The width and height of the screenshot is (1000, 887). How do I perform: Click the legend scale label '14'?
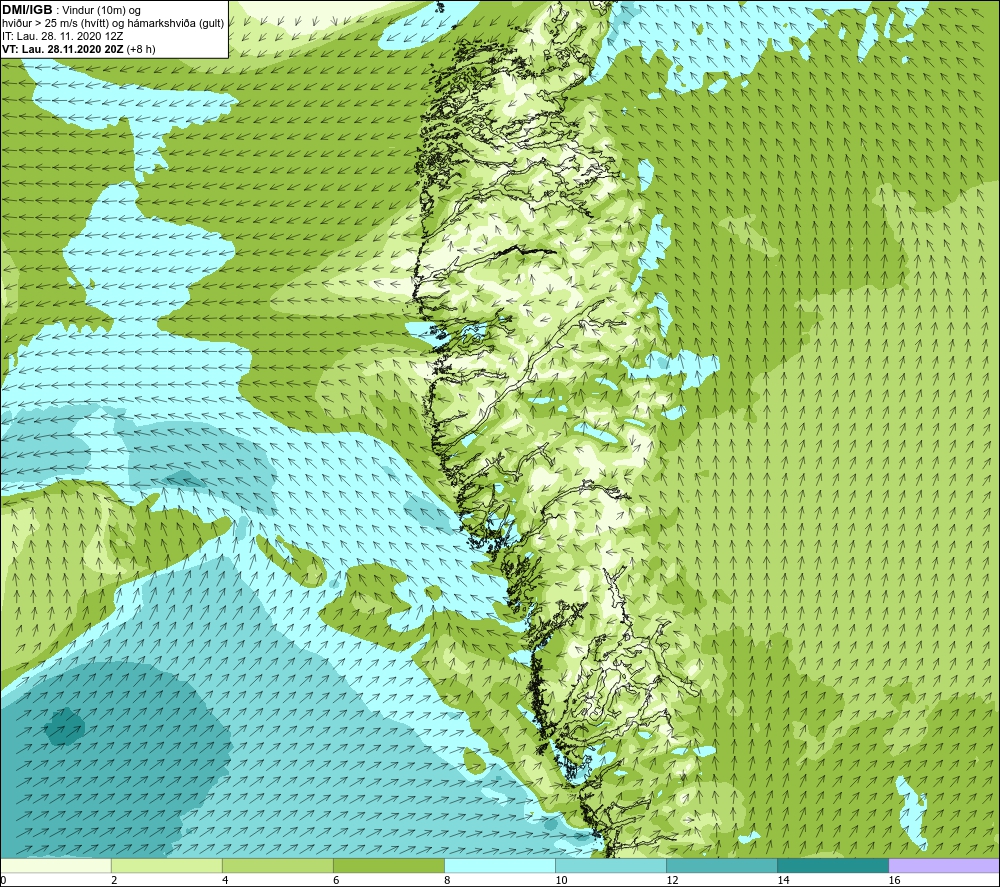[x=783, y=880]
